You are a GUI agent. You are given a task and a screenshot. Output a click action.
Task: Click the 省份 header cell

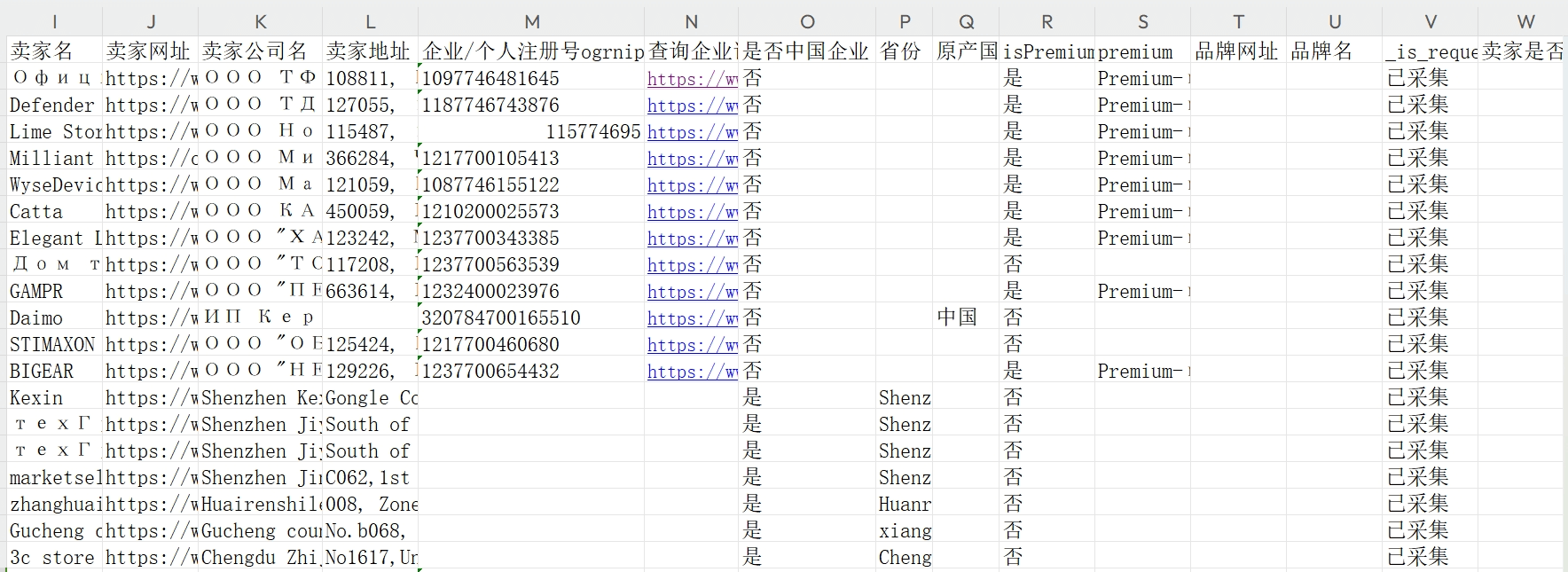905,51
